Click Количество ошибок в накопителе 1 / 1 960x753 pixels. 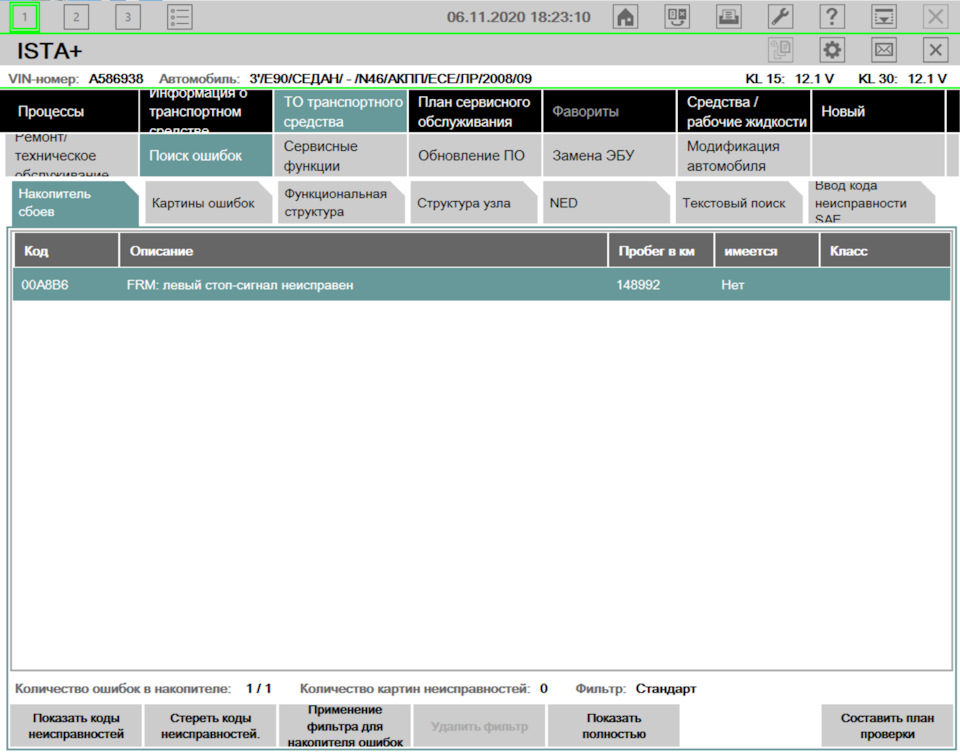point(143,689)
